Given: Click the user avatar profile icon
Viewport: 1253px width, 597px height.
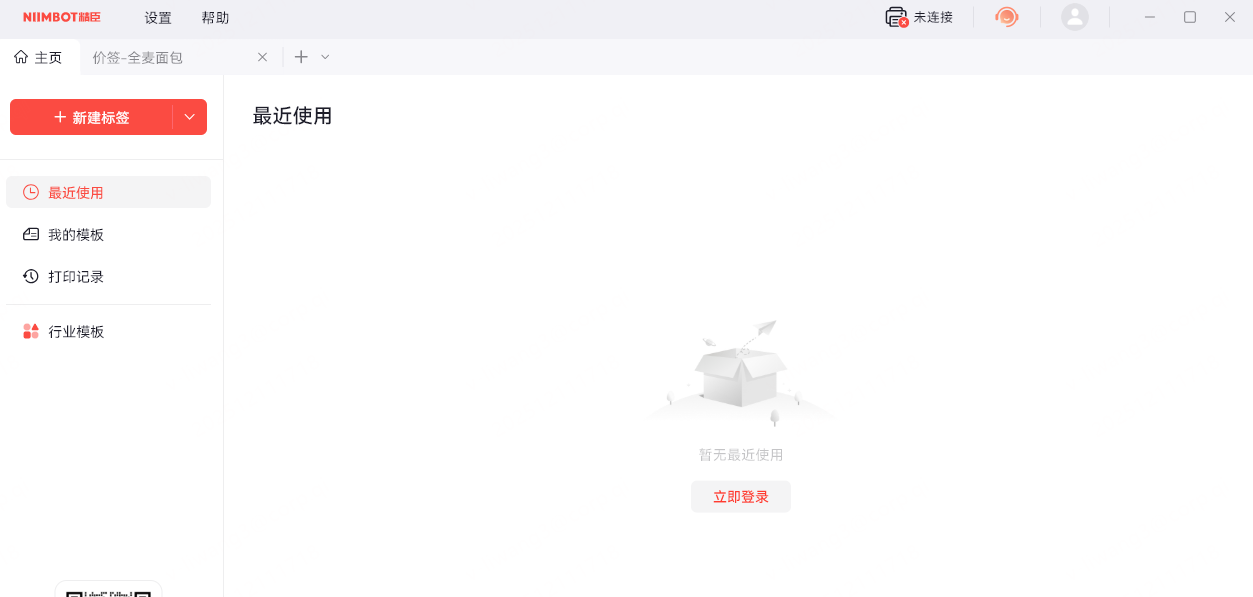Looking at the screenshot, I should point(1075,17).
